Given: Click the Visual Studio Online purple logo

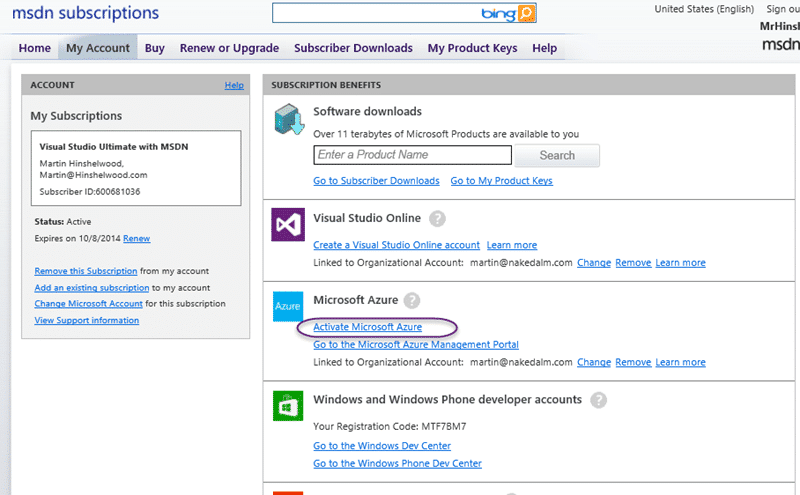Looking at the screenshot, I should click(288, 225).
